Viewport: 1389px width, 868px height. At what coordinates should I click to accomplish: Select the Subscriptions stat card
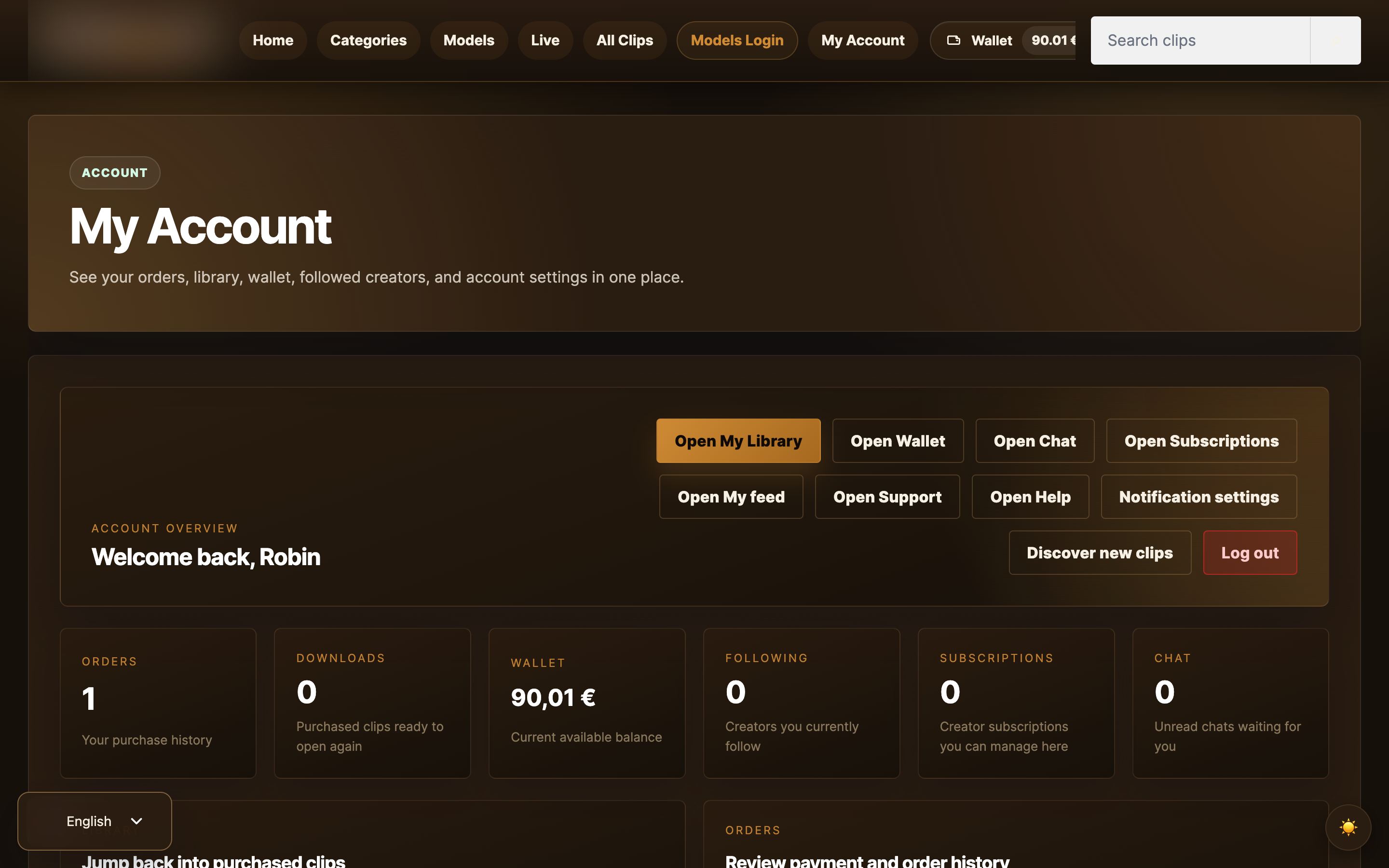pos(1017,703)
